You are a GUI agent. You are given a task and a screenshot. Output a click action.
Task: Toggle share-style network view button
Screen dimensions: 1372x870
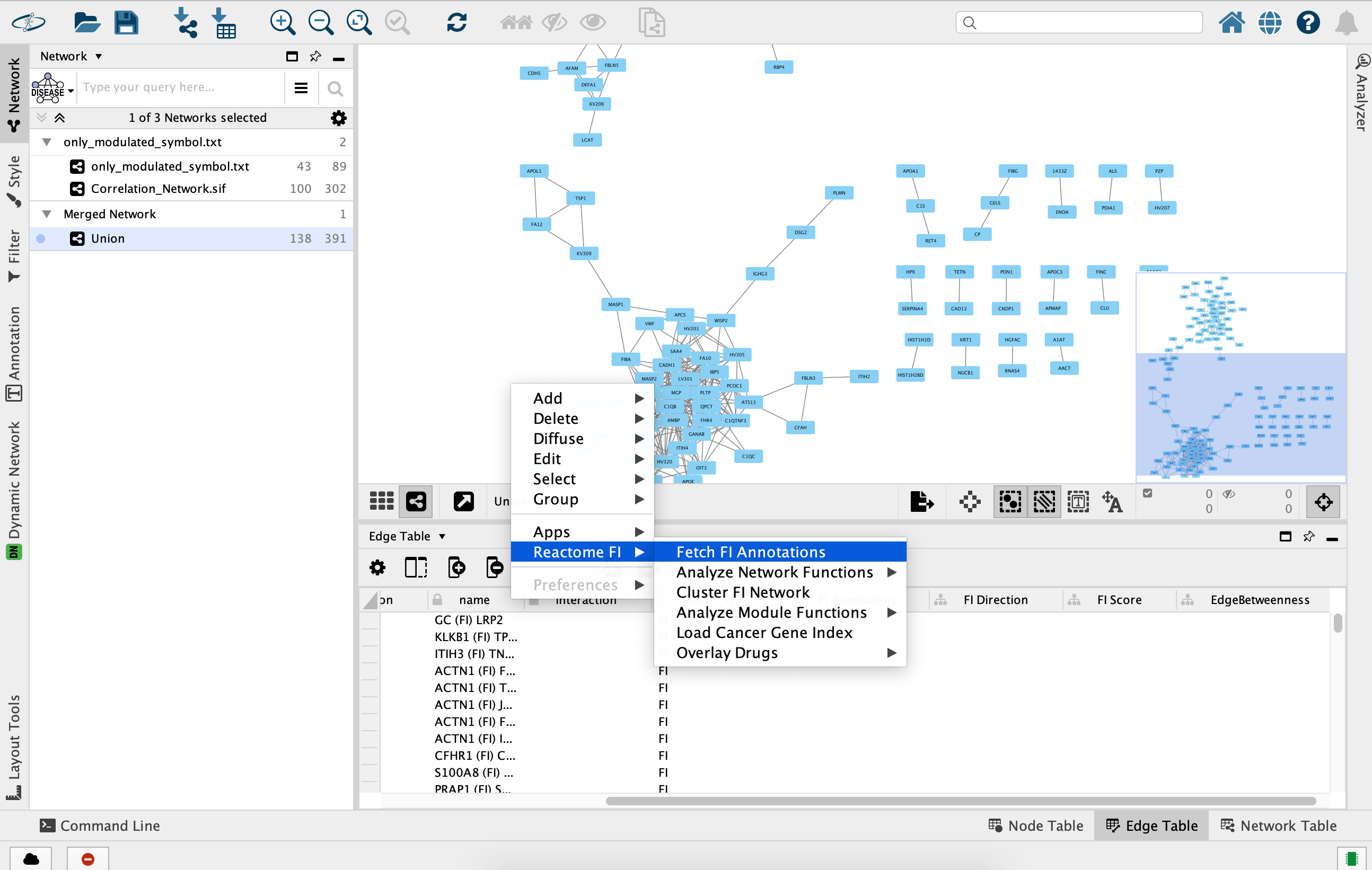pyautogui.click(x=416, y=501)
